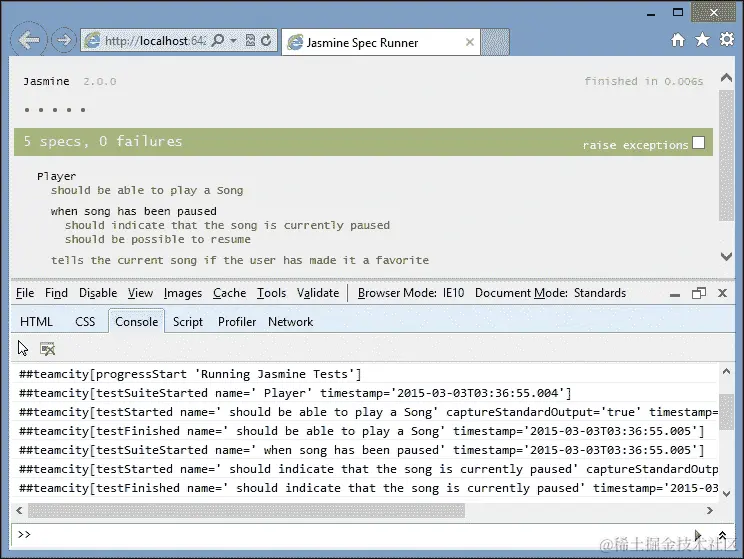Close the Jasmine Spec Runner tab
This screenshot has height=559, width=744.
(470, 42)
